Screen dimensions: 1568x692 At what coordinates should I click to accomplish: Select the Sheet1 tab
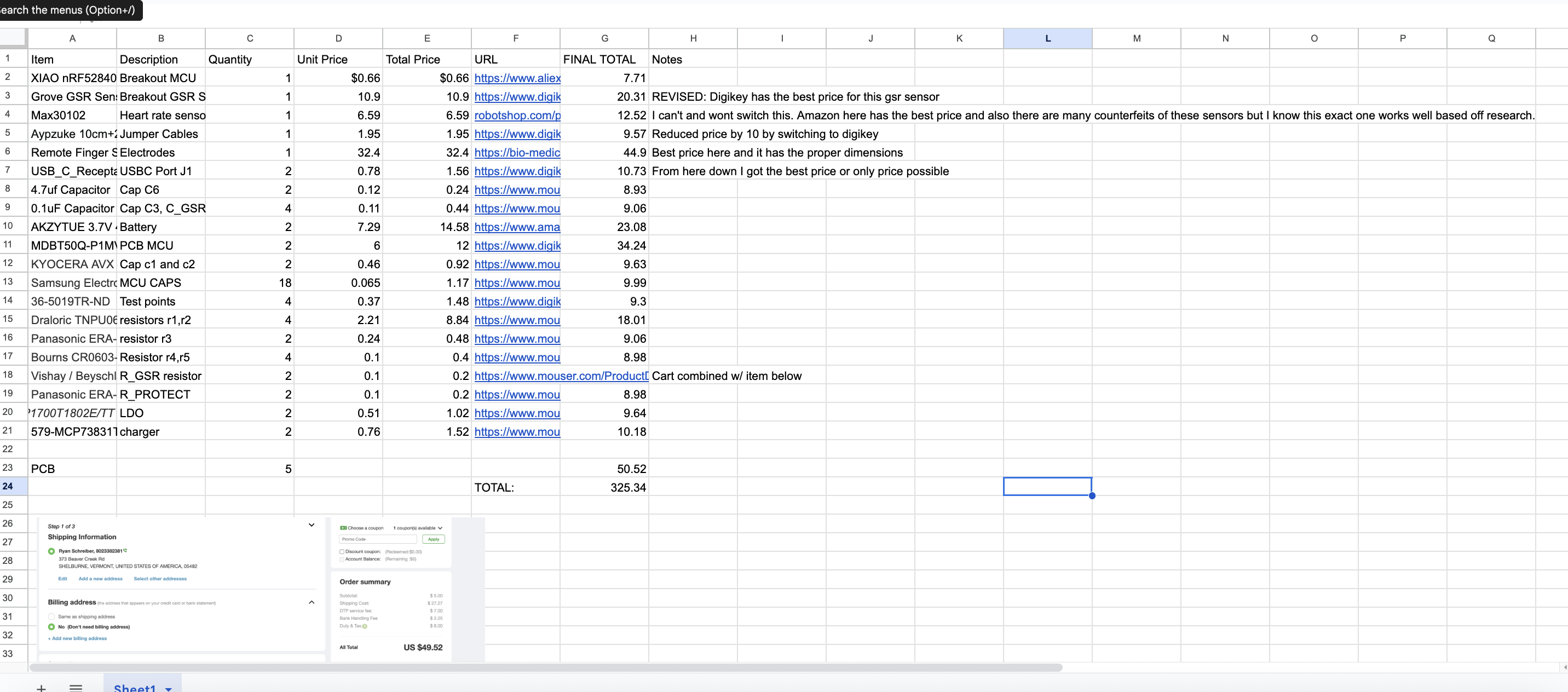pyautogui.click(x=135, y=688)
